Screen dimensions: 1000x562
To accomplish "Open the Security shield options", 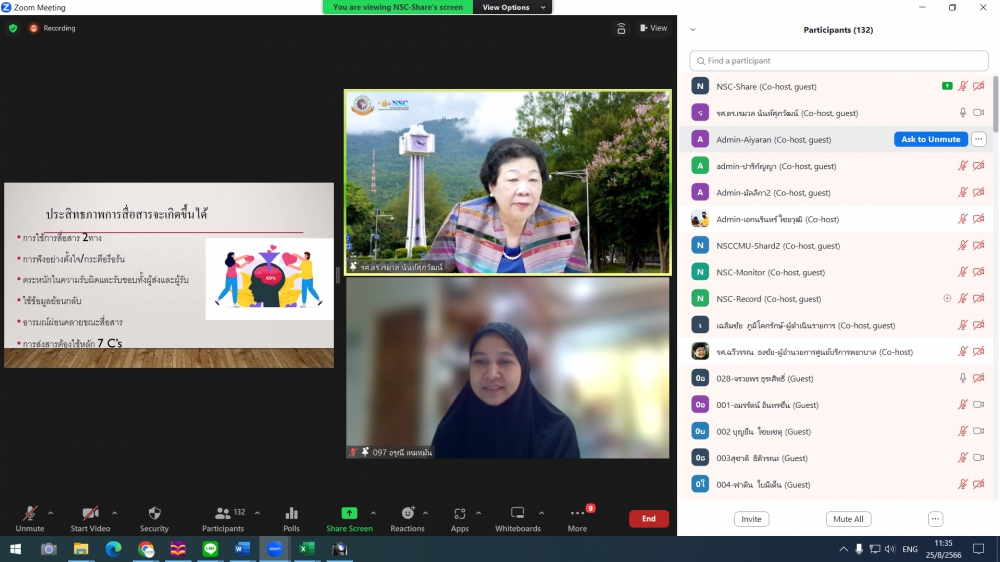I will click(x=154, y=518).
